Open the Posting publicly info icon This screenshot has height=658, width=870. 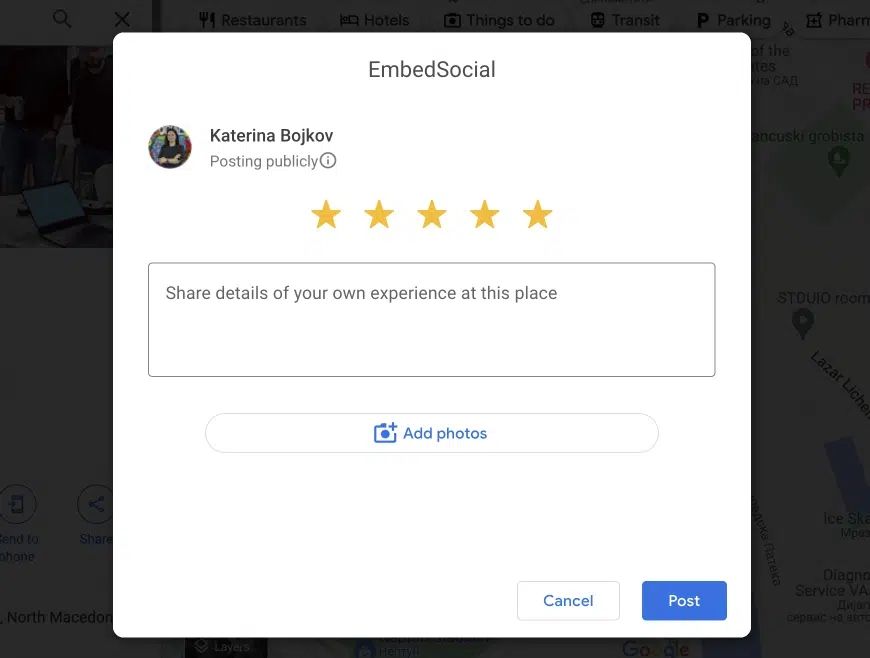(x=328, y=161)
